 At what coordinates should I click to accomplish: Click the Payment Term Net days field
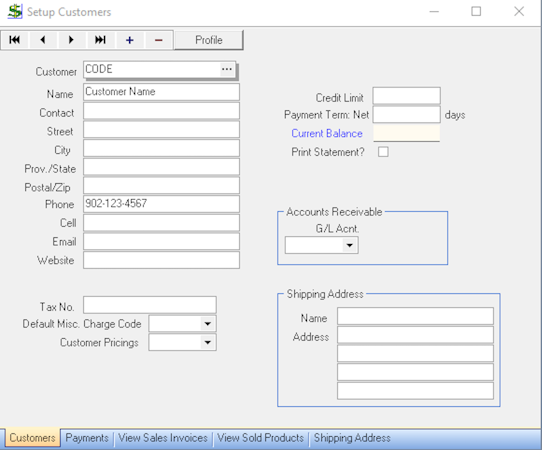coord(406,114)
